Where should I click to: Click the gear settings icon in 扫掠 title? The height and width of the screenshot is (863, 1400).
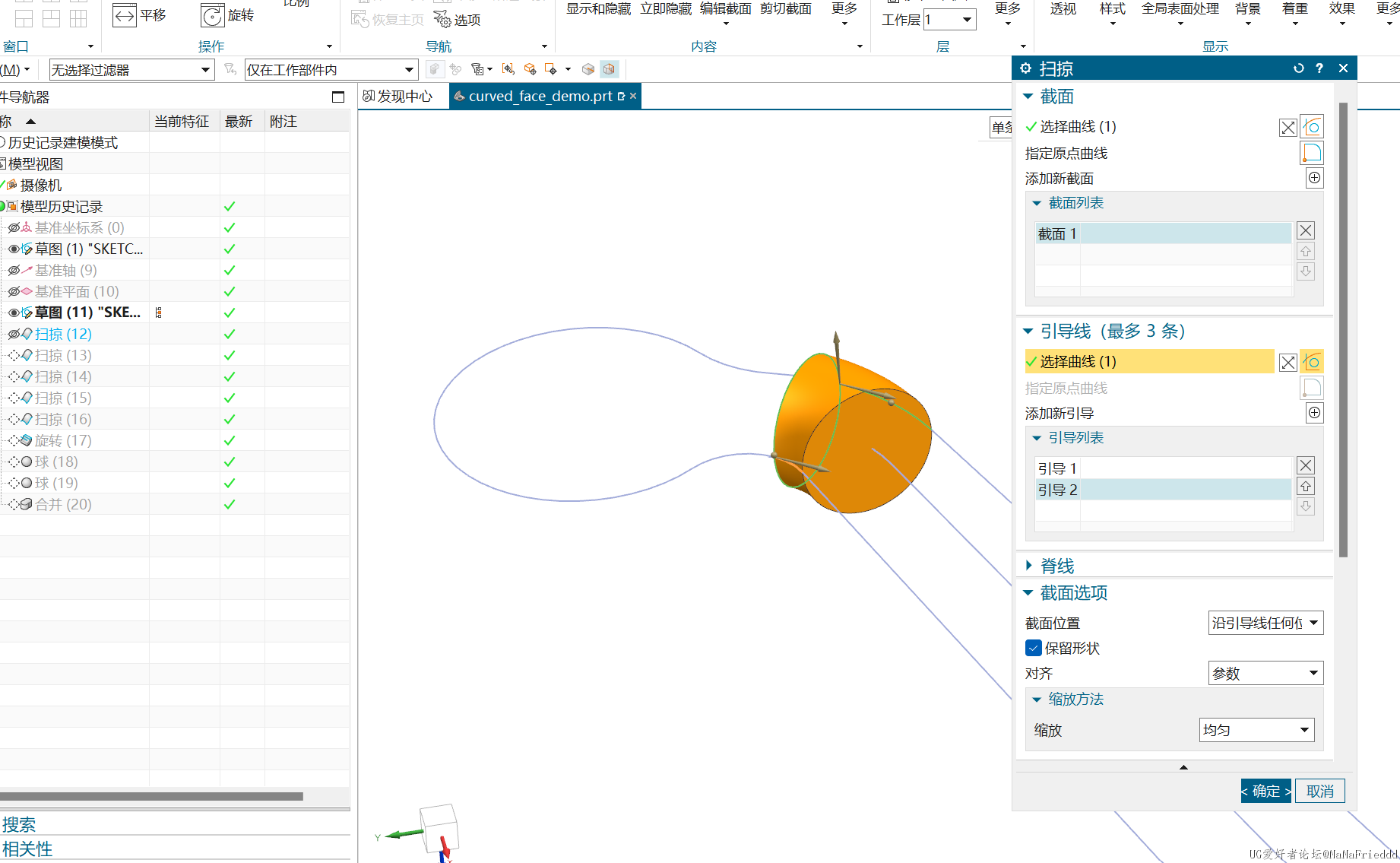[1025, 68]
